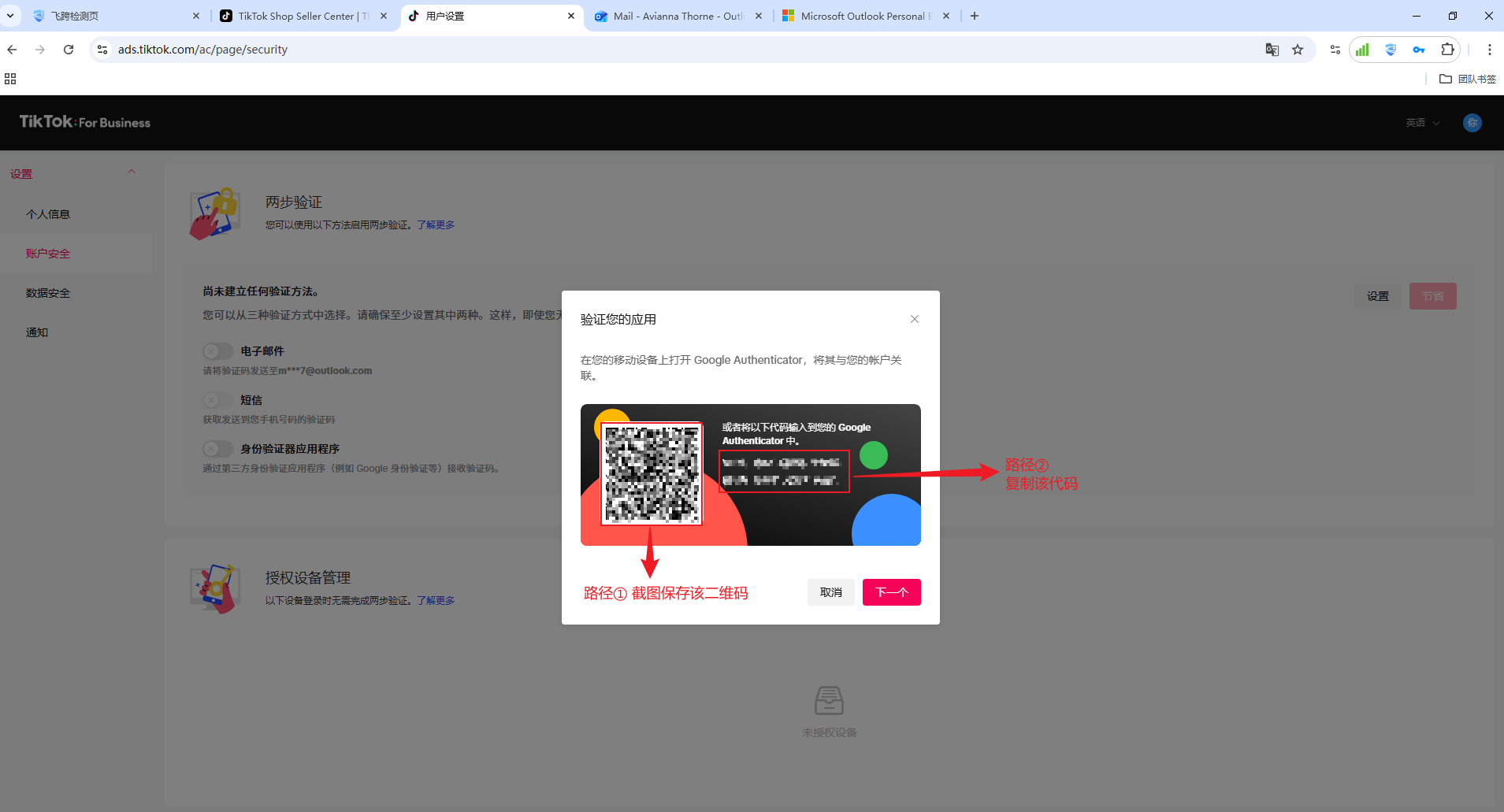The image size is (1504, 812).
Task: Click the user avatar icon in header
Action: click(1472, 123)
